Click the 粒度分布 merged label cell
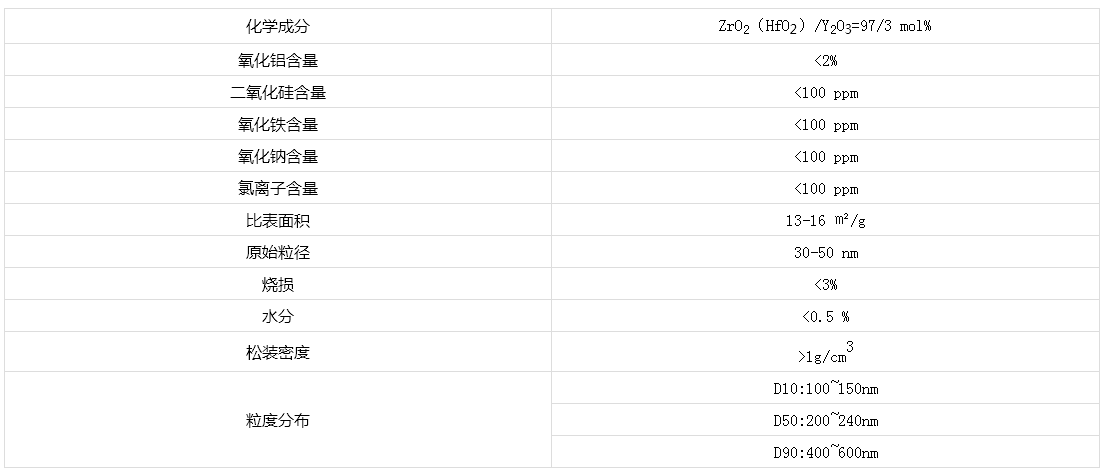This screenshot has height=475, width=1104. (x=278, y=421)
